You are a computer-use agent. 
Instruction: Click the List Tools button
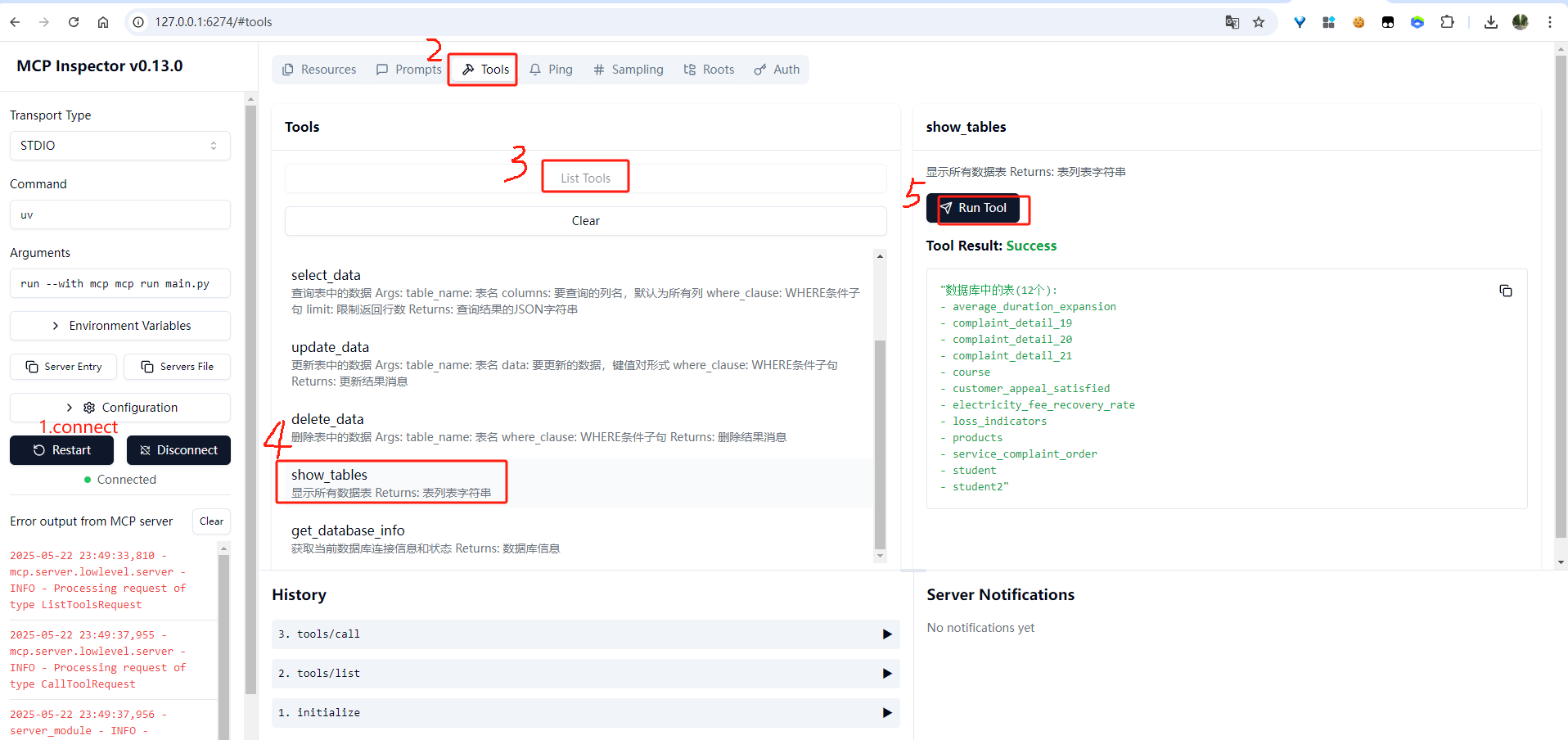tap(586, 178)
